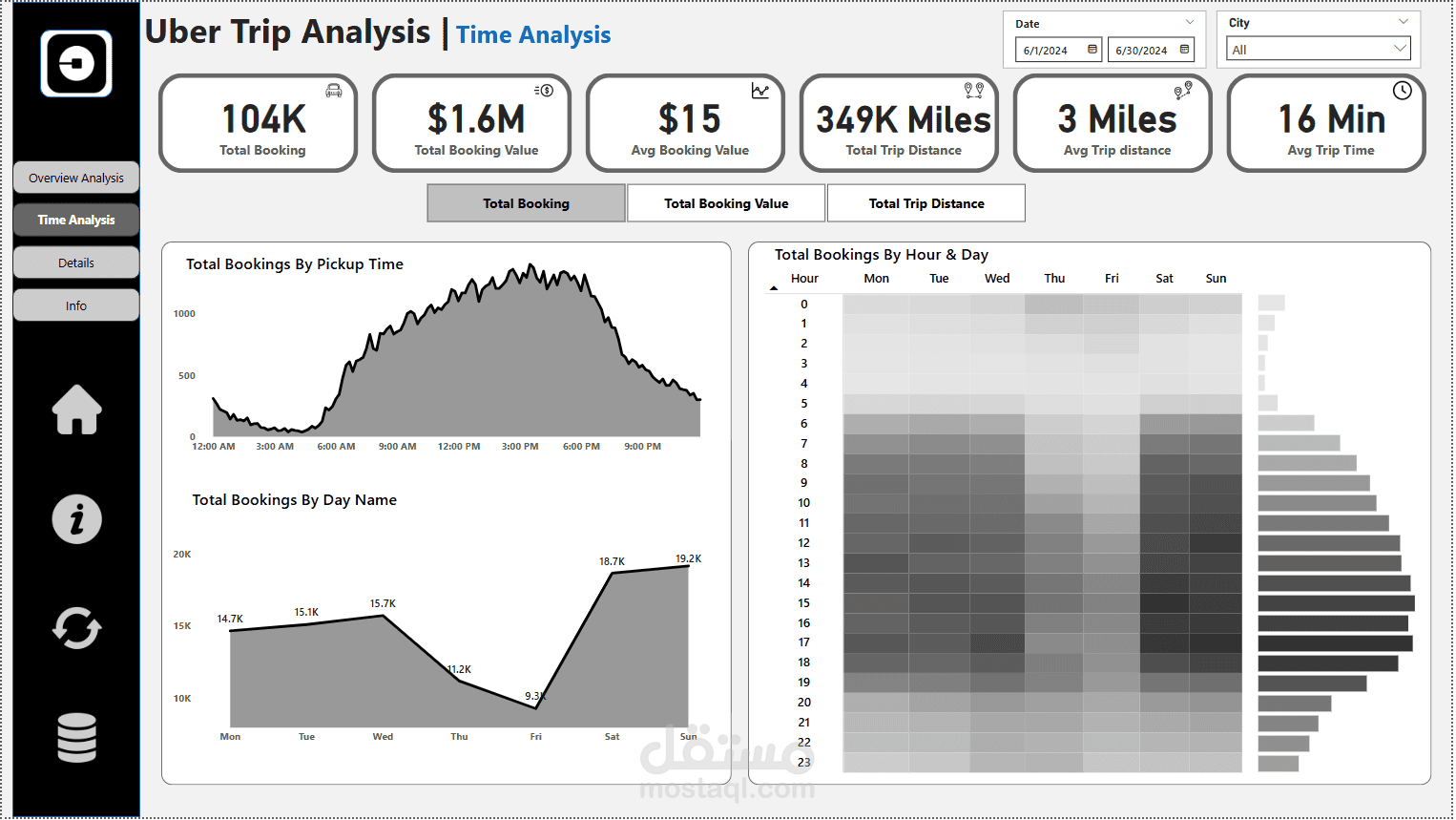Click the 14.7K Monday data label

[x=230, y=619]
